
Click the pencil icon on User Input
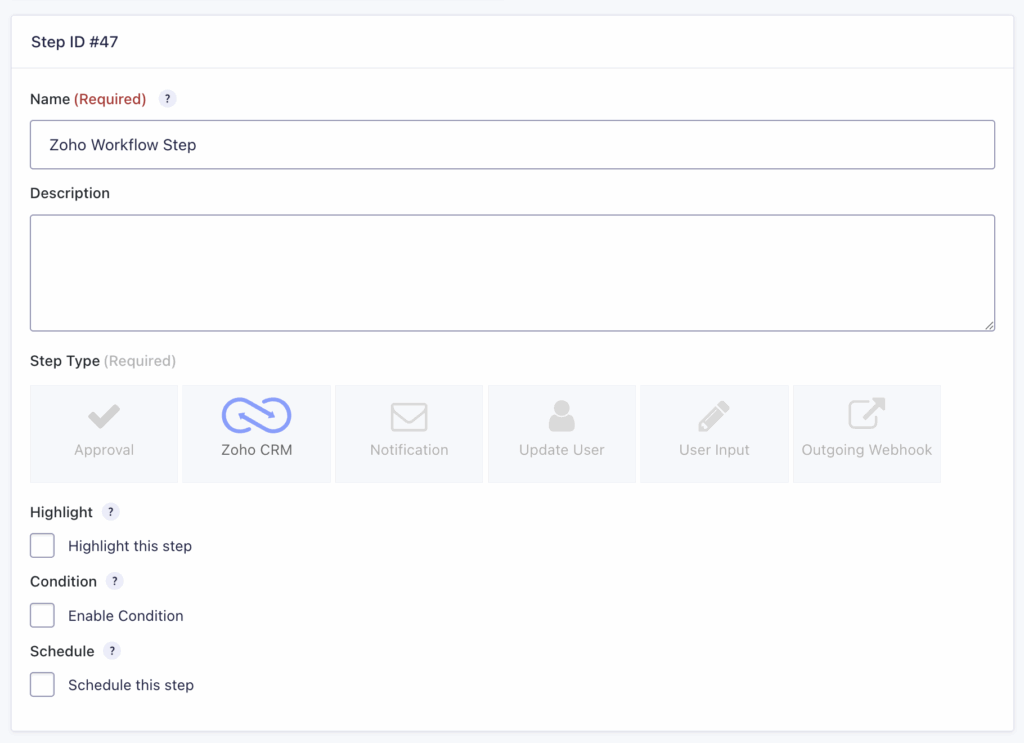click(x=714, y=417)
